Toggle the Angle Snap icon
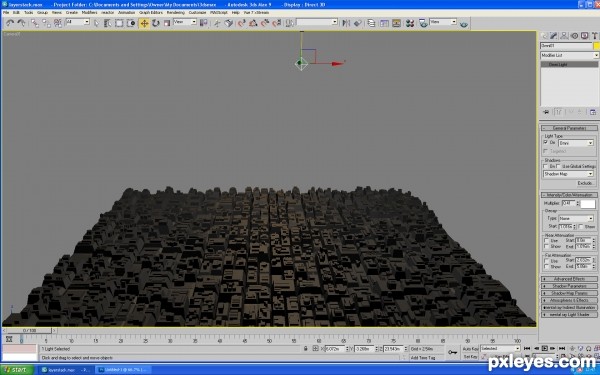This screenshot has height=375, width=600. (253, 23)
